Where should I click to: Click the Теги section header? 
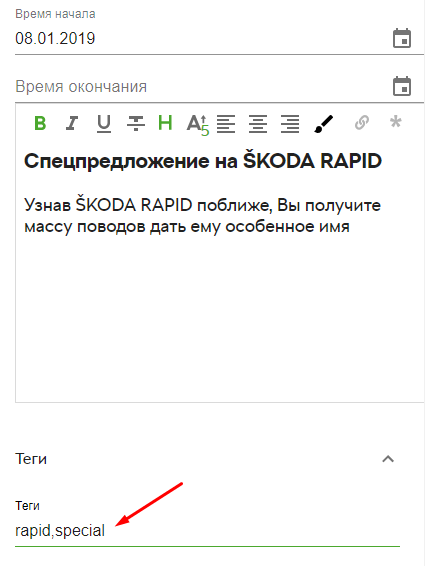click(206, 459)
